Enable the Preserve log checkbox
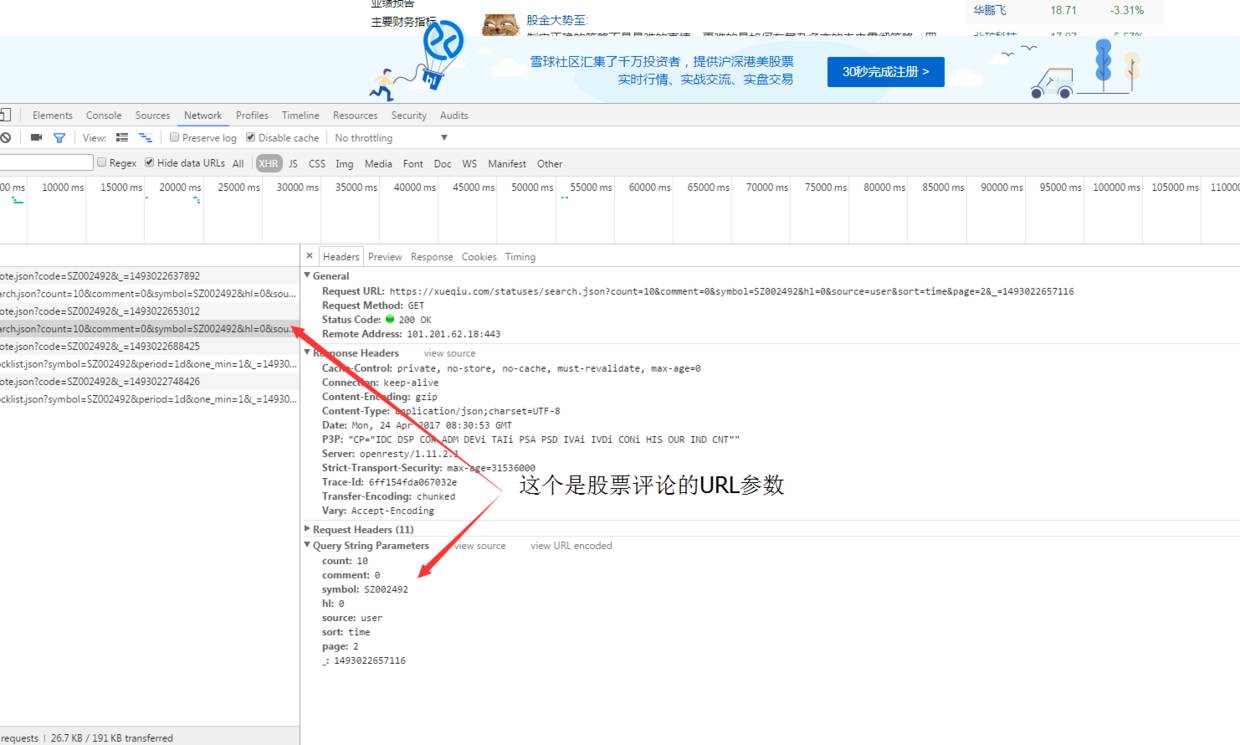The width and height of the screenshot is (1240, 745). pos(174,138)
